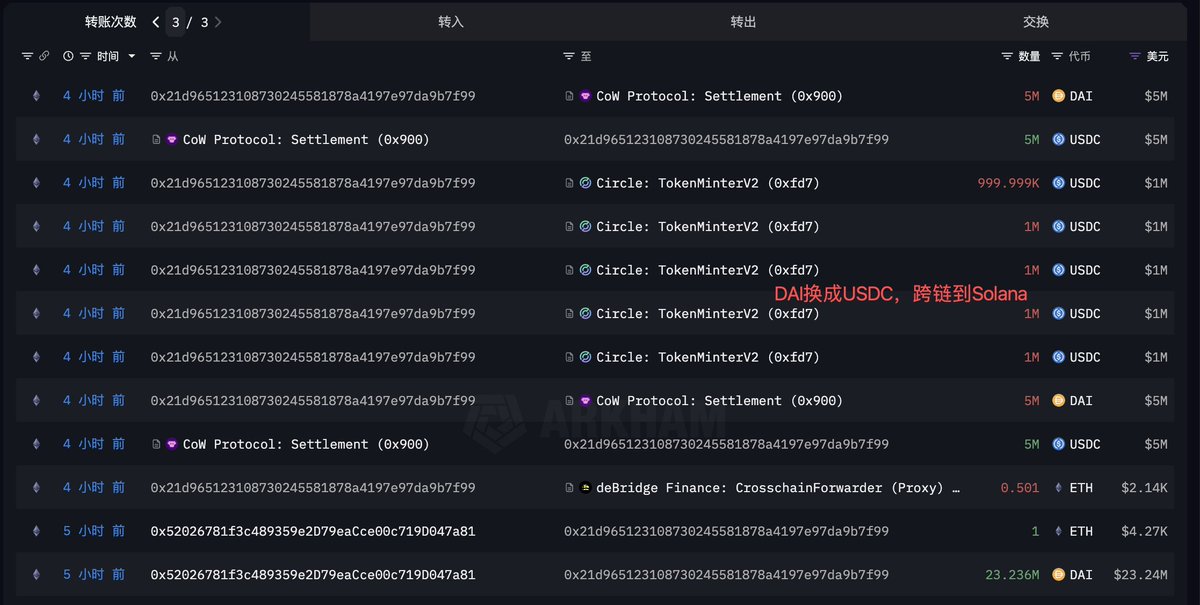Click the $4.27K USD value

point(1145,531)
